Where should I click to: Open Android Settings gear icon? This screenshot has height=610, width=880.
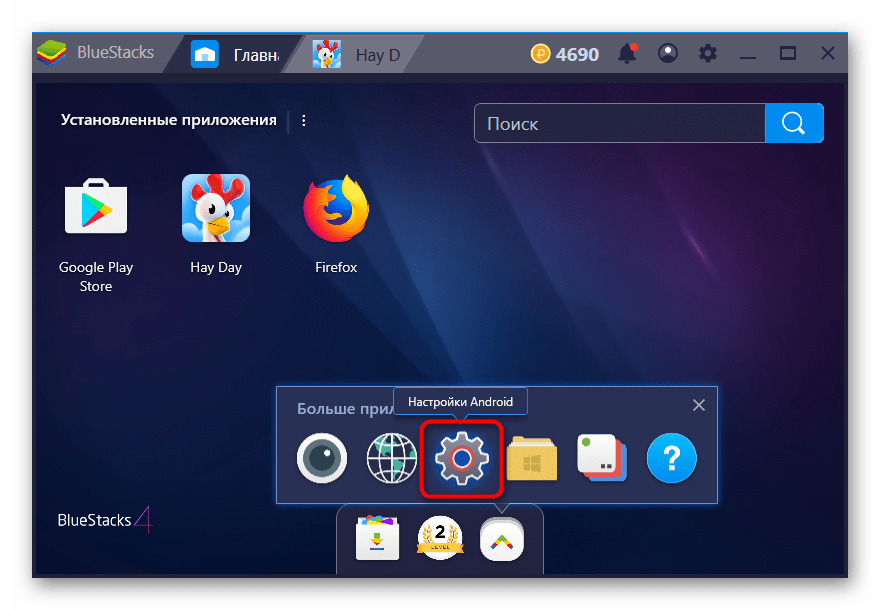point(461,459)
